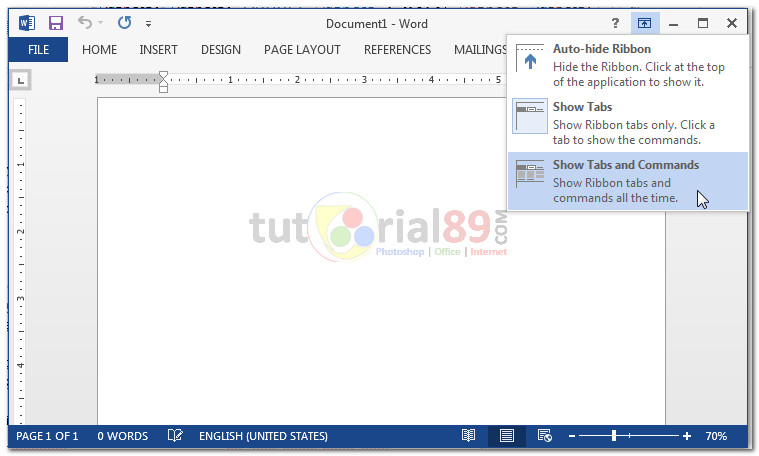Open the MAILINGS tab
The height and width of the screenshot is (456, 759).
480,49
